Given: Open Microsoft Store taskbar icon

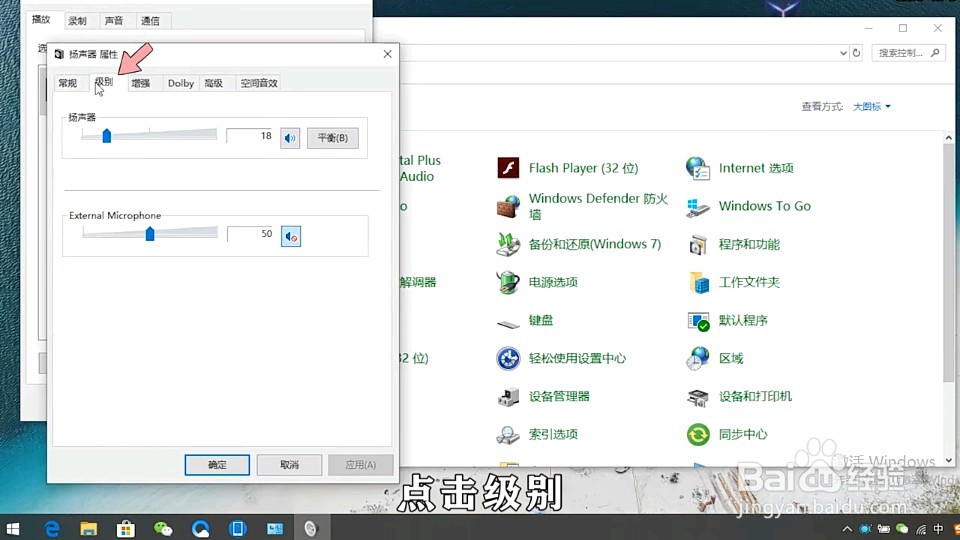Looking at the screenshot, I should [x=126, y=528].
